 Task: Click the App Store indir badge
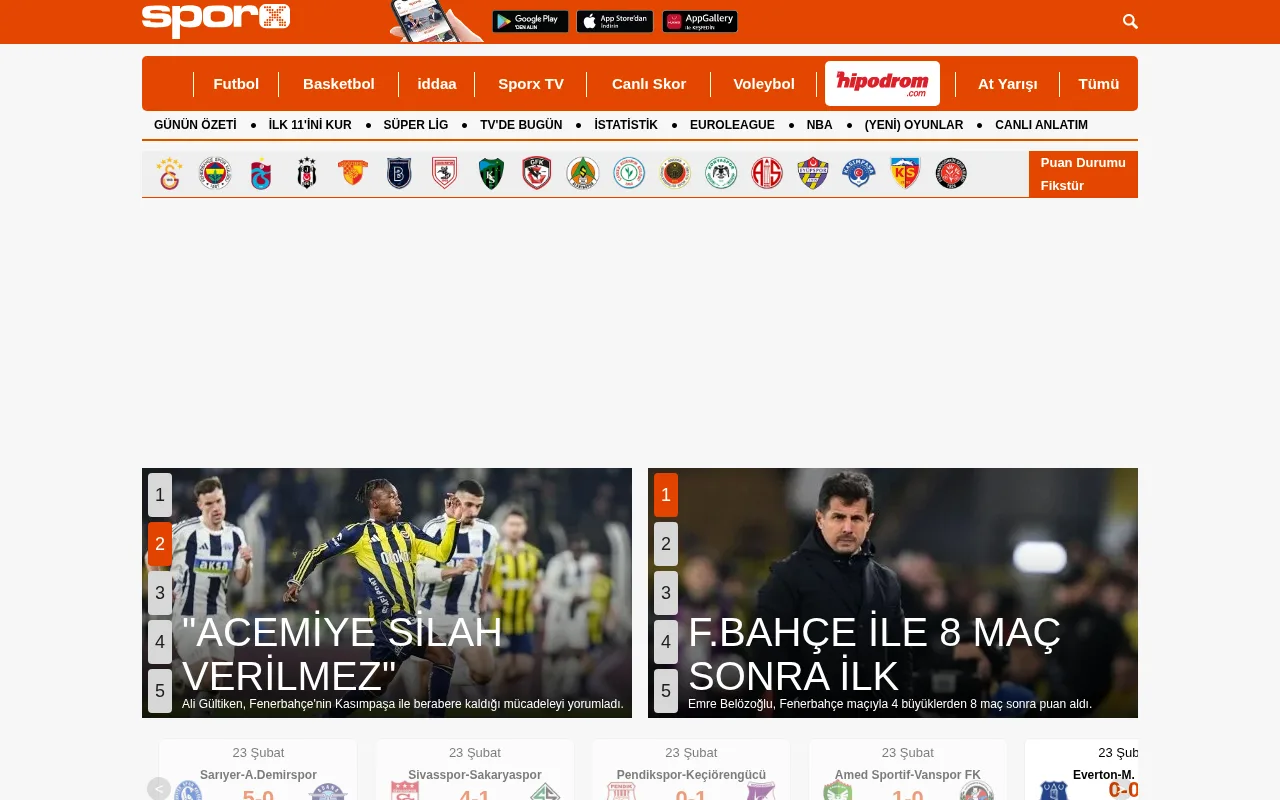click(x=614, y=20)
